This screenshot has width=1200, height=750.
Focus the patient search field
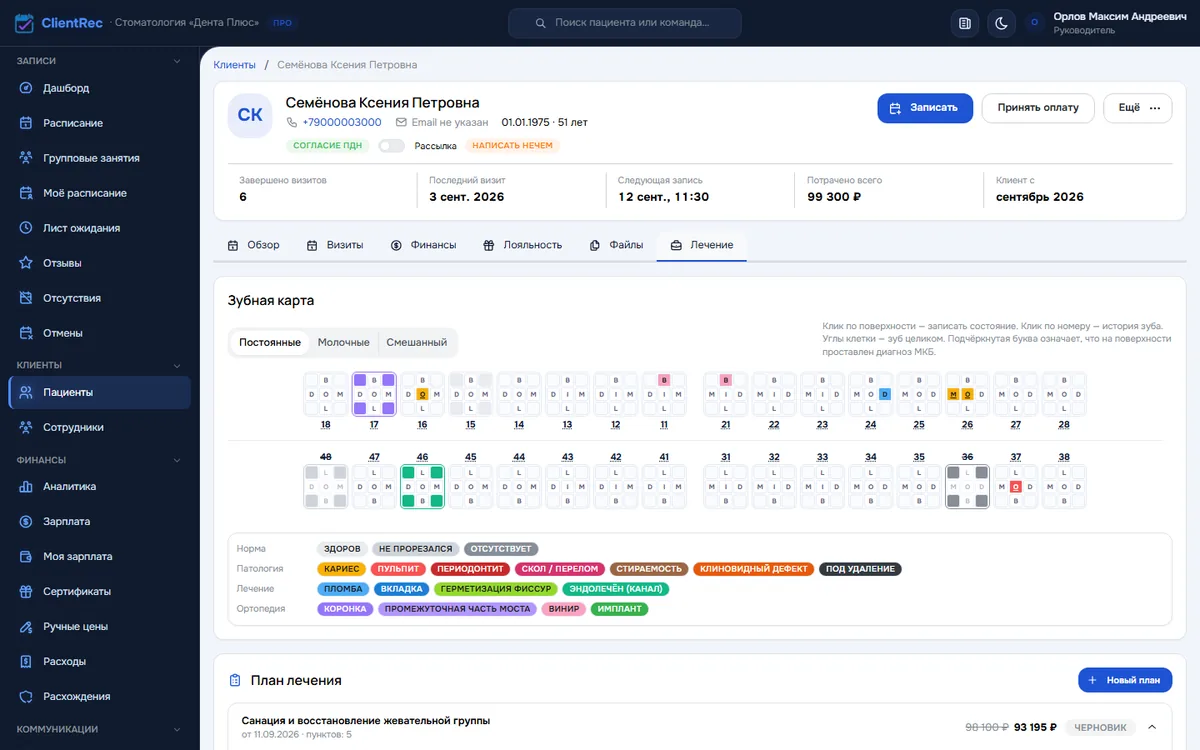click(625, 23)
